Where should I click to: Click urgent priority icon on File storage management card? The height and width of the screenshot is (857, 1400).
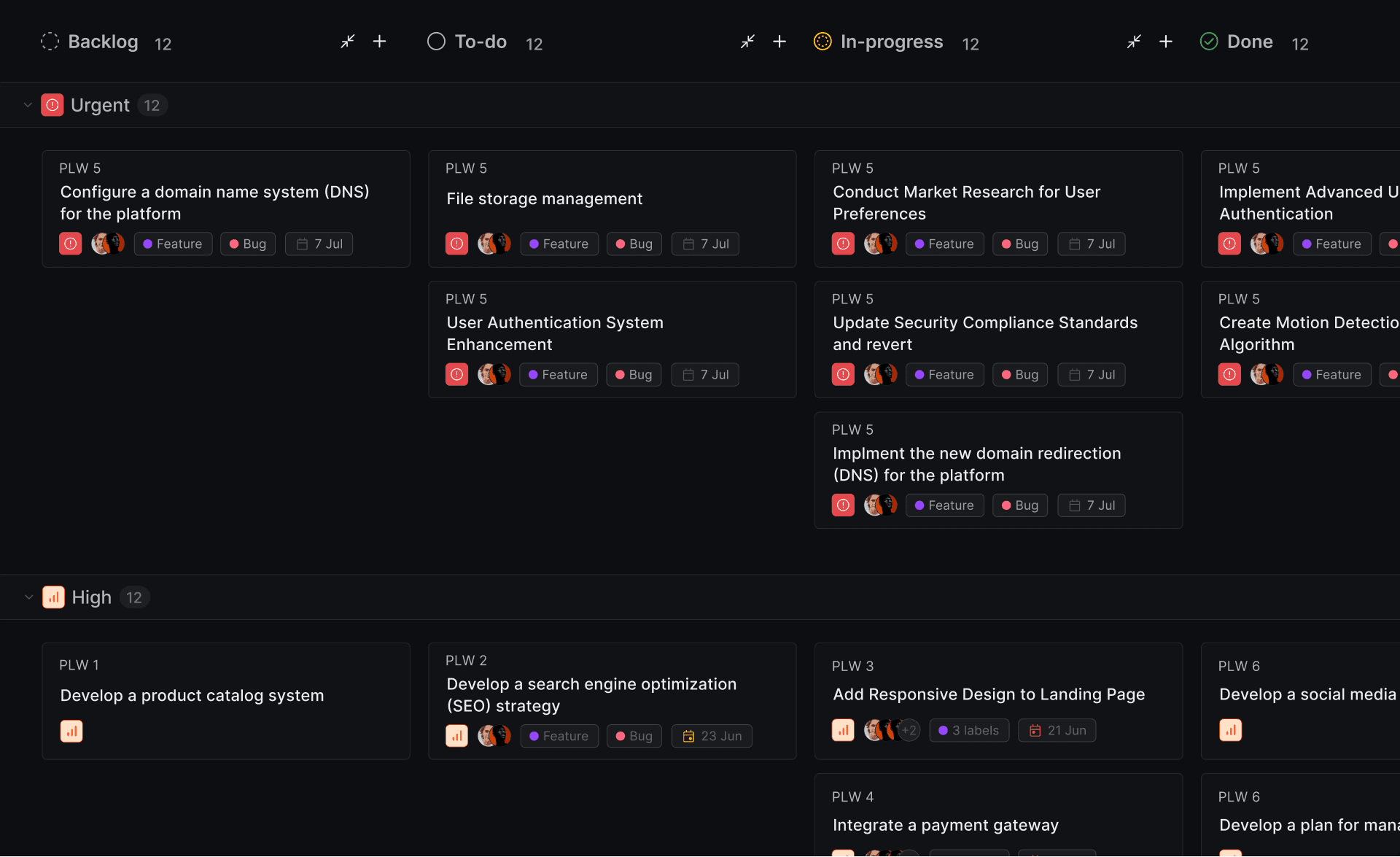click(x=457, y=244)
